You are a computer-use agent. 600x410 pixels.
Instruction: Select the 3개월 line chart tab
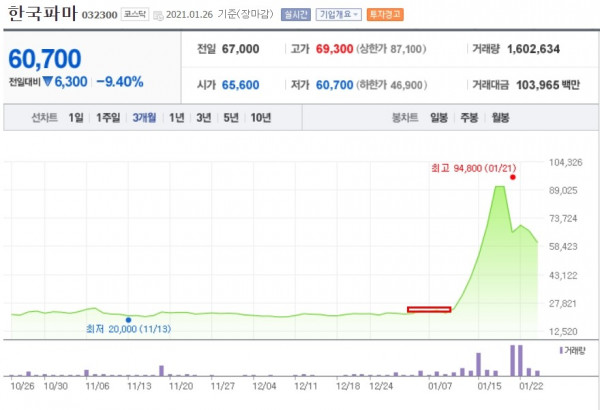(x=144, y=118)
